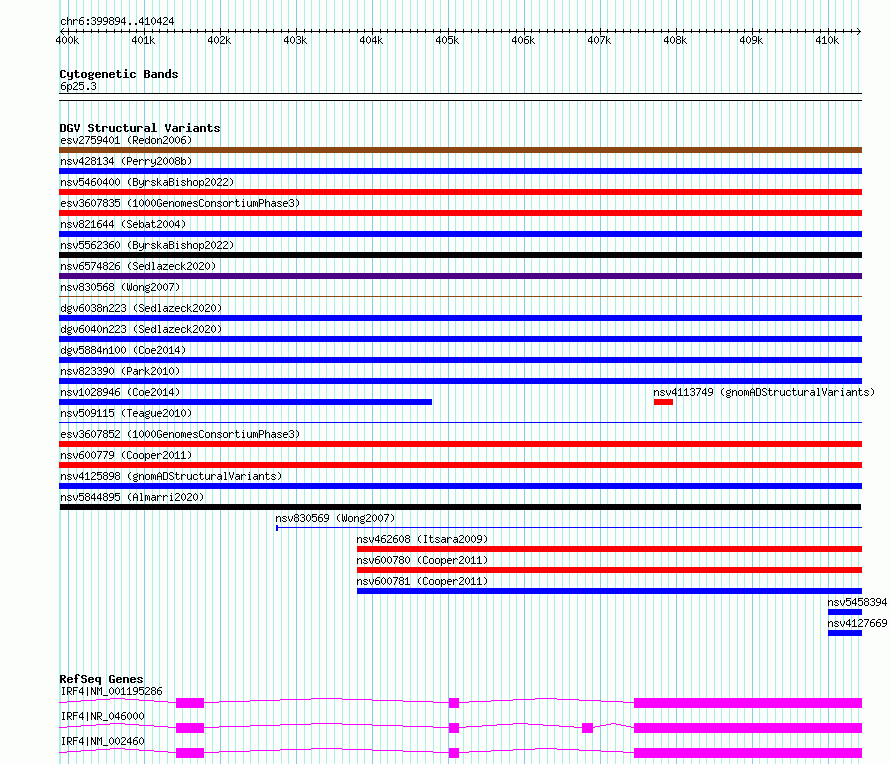Viewport: 890px width, 764px height.
Task: Select the 6p25.3 cytogenetic band
Action: [78, 86]
